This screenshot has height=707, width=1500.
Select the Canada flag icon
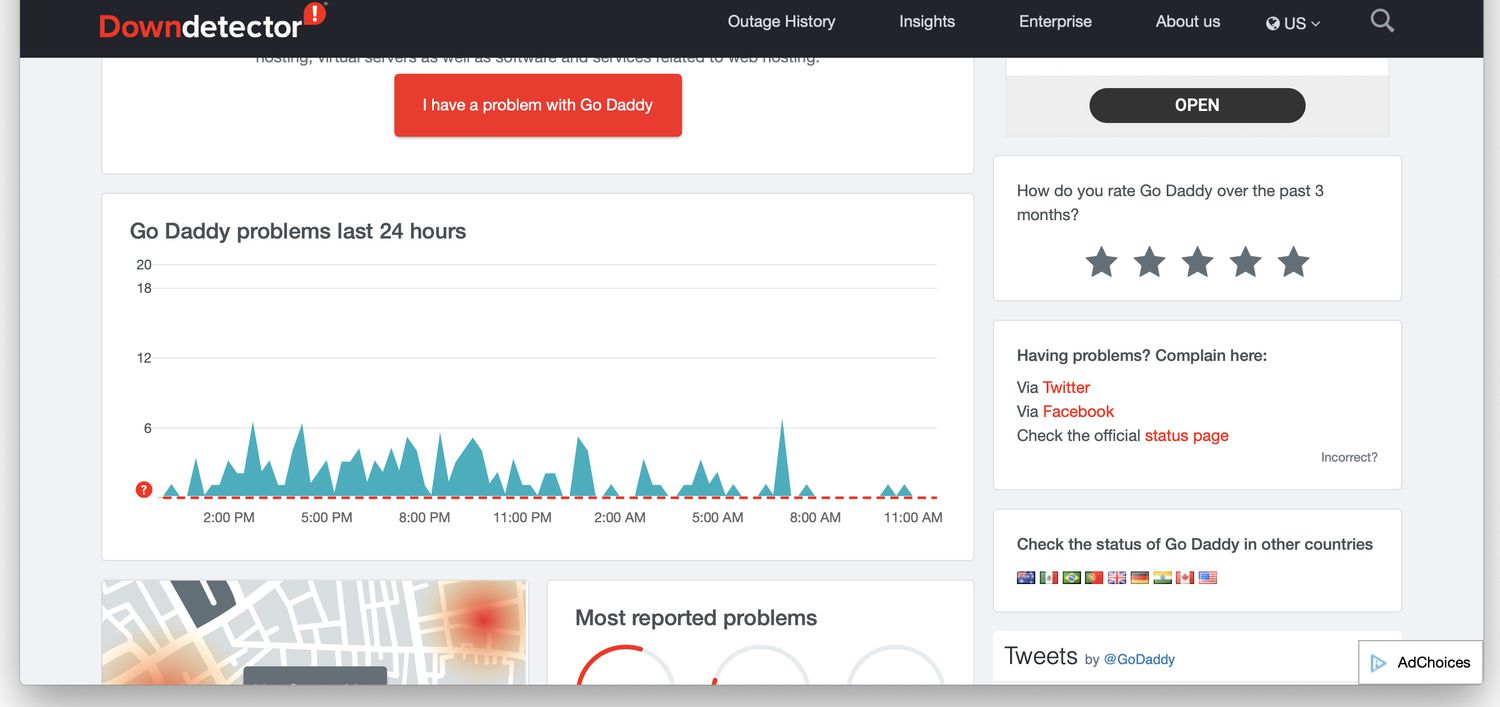(x=1185, y=578)
